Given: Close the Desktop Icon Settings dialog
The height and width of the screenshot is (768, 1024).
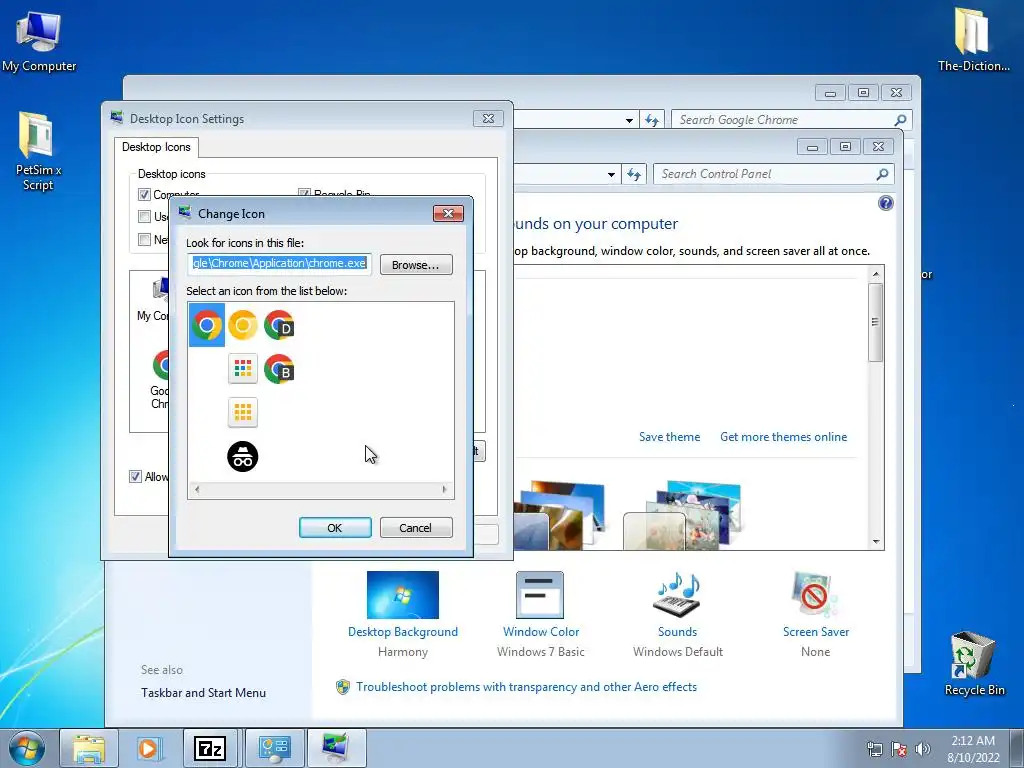Looking at the screenshot, I should (488, 118).
